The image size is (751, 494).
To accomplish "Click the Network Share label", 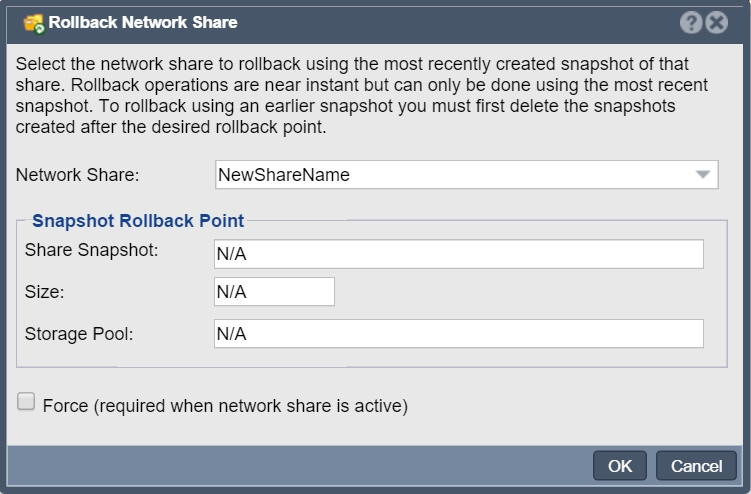I will tap(78, 175).
